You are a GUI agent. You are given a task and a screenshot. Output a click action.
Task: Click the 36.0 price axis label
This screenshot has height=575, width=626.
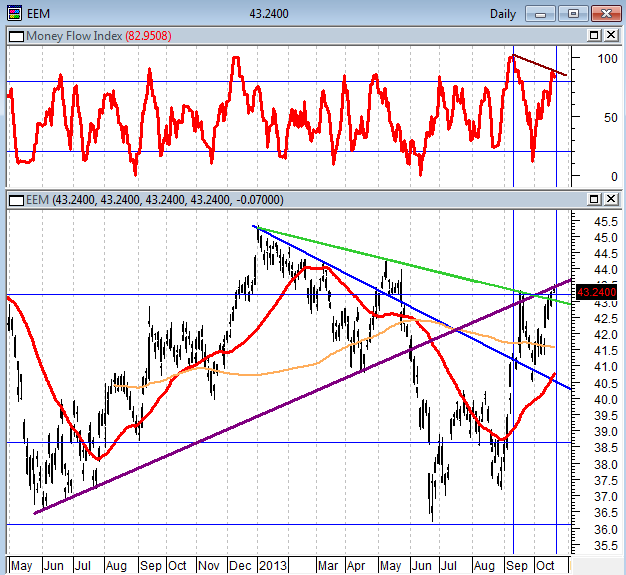(x=606, y=529)
